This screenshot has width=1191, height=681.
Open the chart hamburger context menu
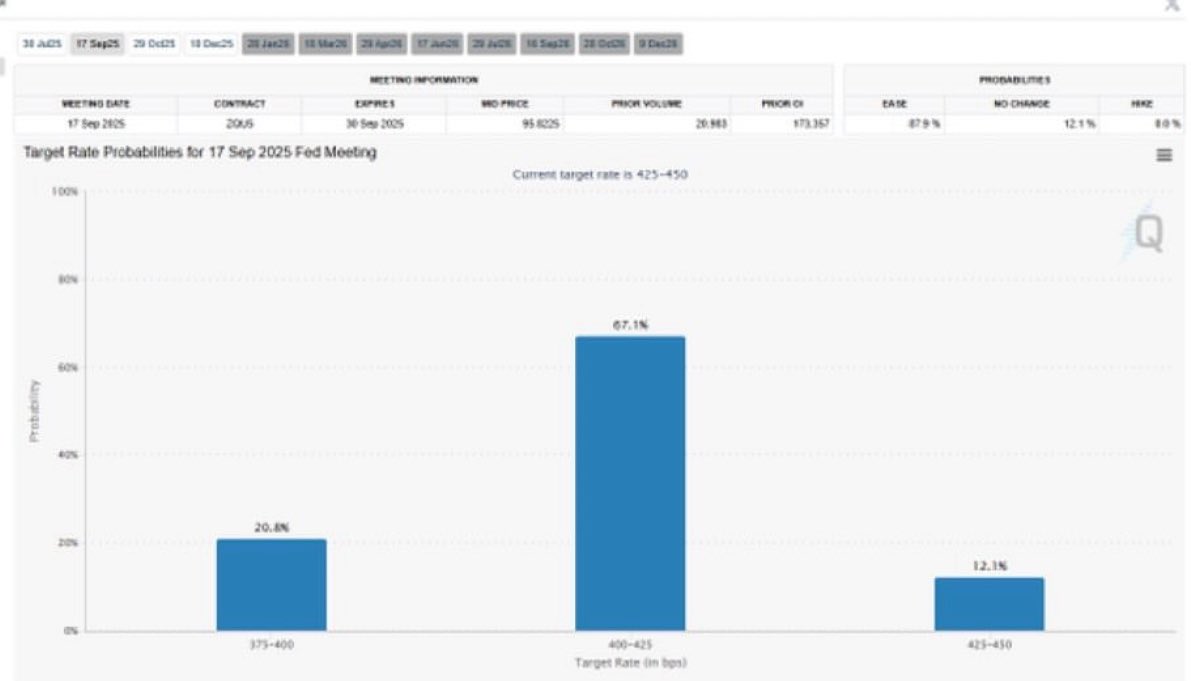[x=1164, y=155]
